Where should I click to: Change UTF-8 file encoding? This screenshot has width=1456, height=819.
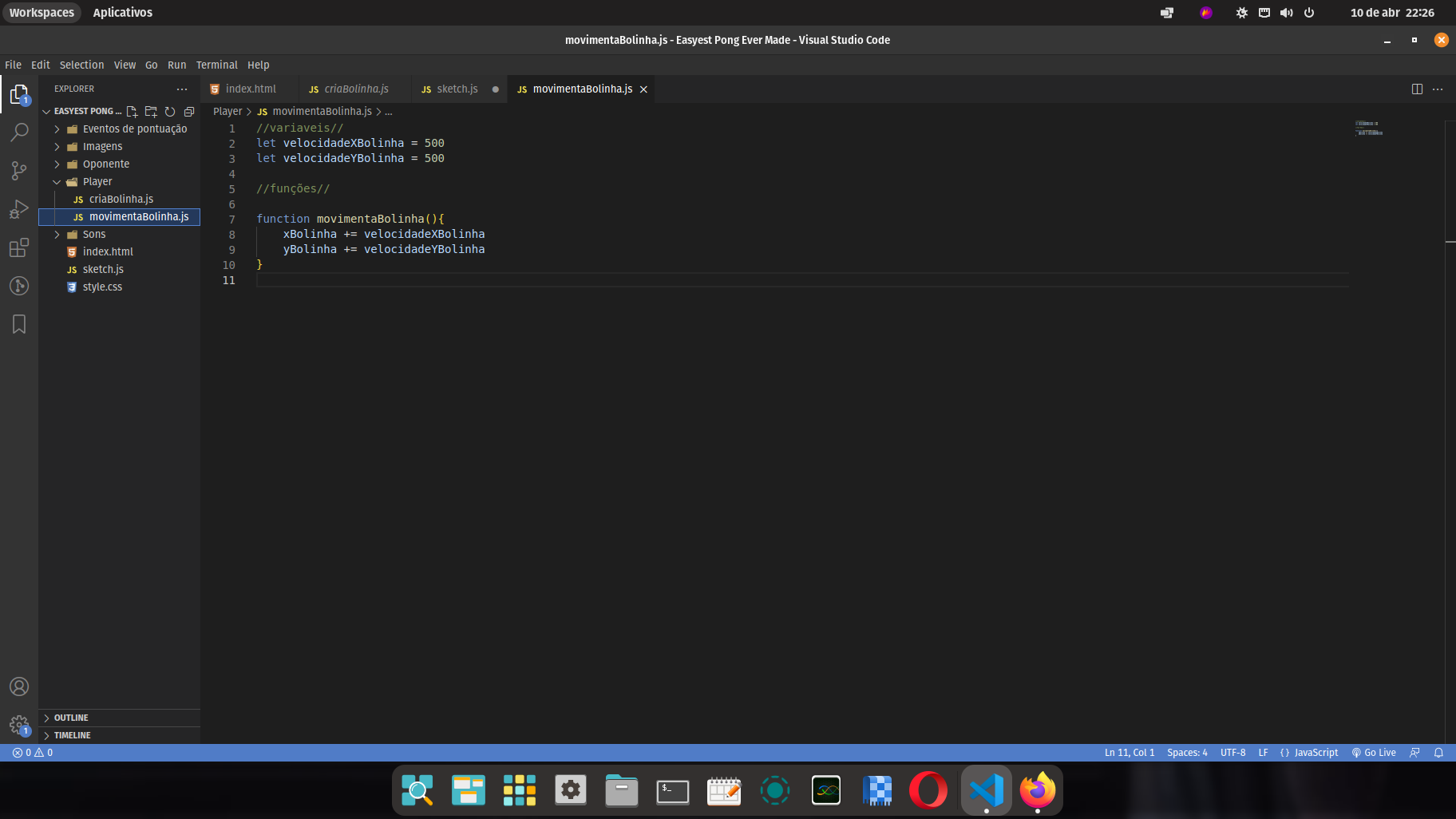pos(1232,753)
